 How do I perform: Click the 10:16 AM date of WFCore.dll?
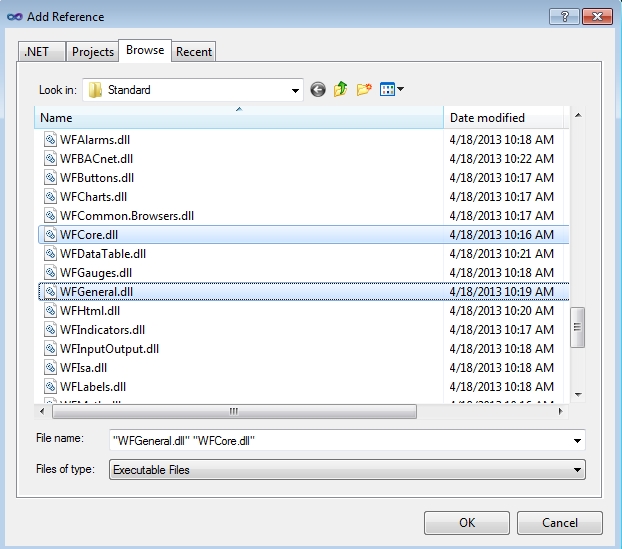(501, 235)
